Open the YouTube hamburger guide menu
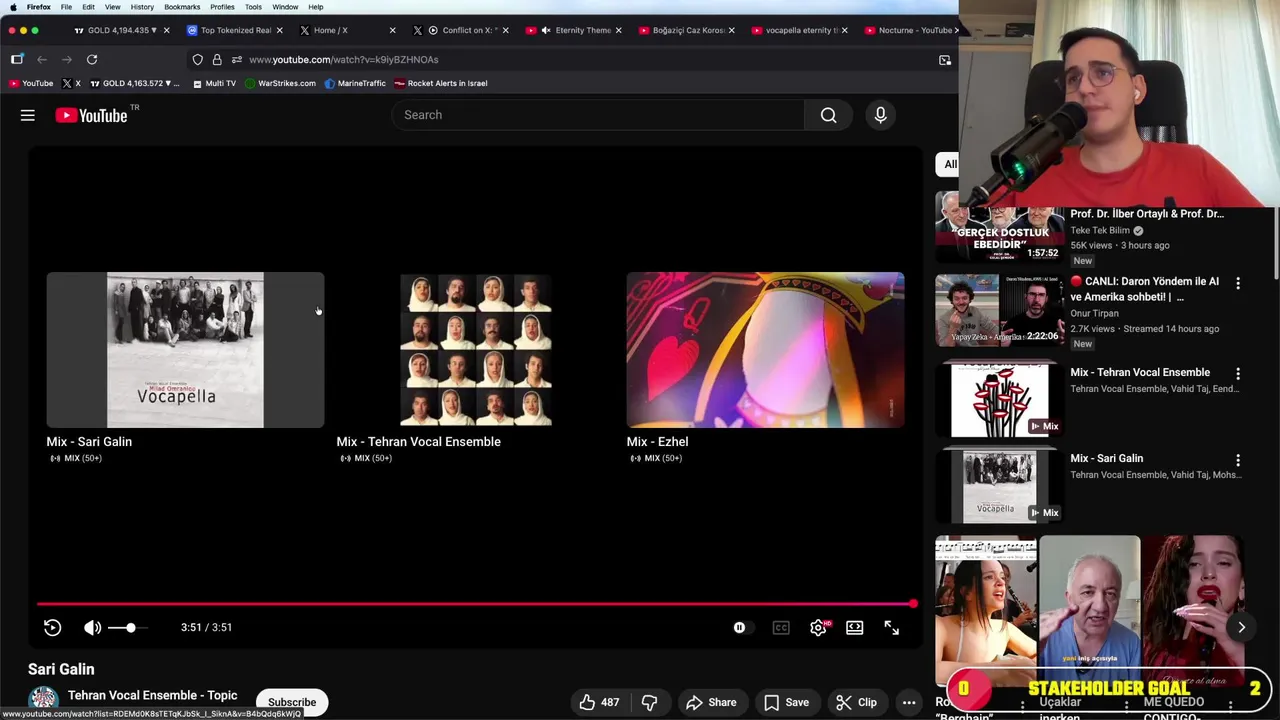Image resolution: width=1280 pixels, height=720 pixels. click(x=28, y=116)
